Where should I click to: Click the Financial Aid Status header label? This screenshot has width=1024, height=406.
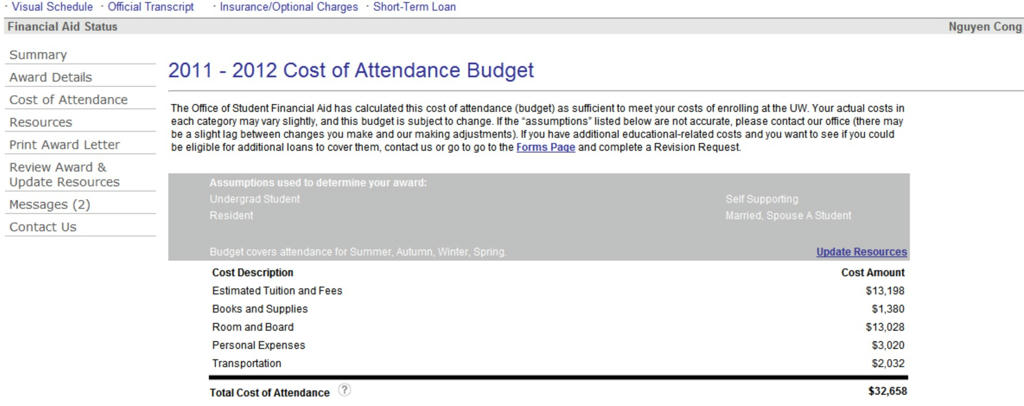(x=62, y=27)
